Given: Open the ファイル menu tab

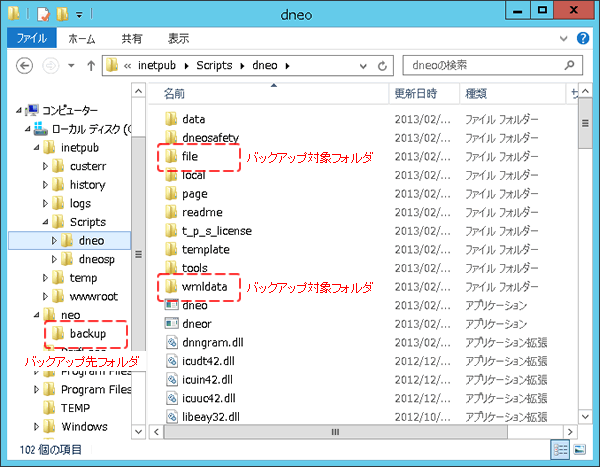Looking at the screenshot, I should click(x=32, y=39).
